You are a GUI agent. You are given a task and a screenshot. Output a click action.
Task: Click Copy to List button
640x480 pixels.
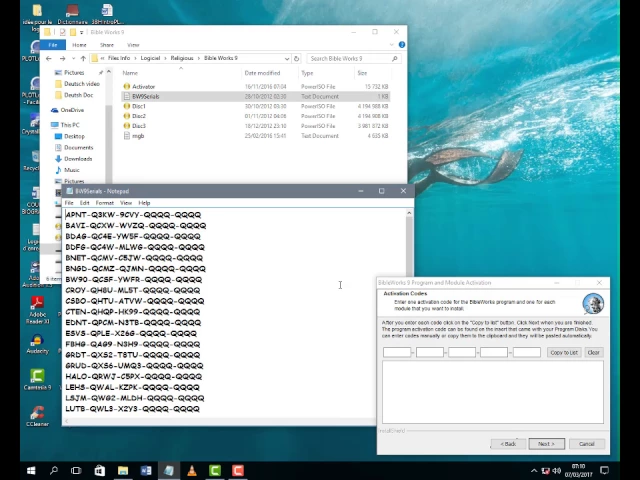(564, 353)
